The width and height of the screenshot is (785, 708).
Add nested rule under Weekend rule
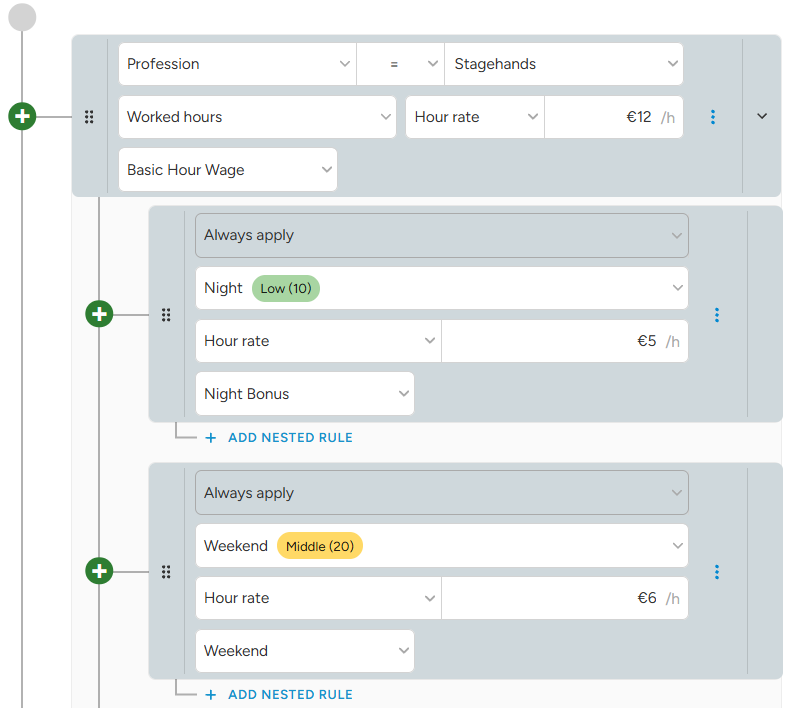279,694
